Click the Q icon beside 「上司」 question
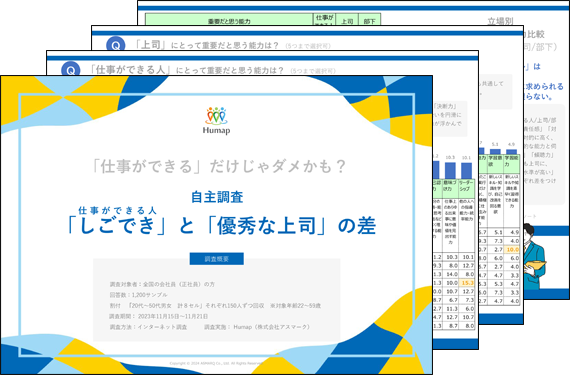Screen dimensions: 570x375 coord(116,44)
